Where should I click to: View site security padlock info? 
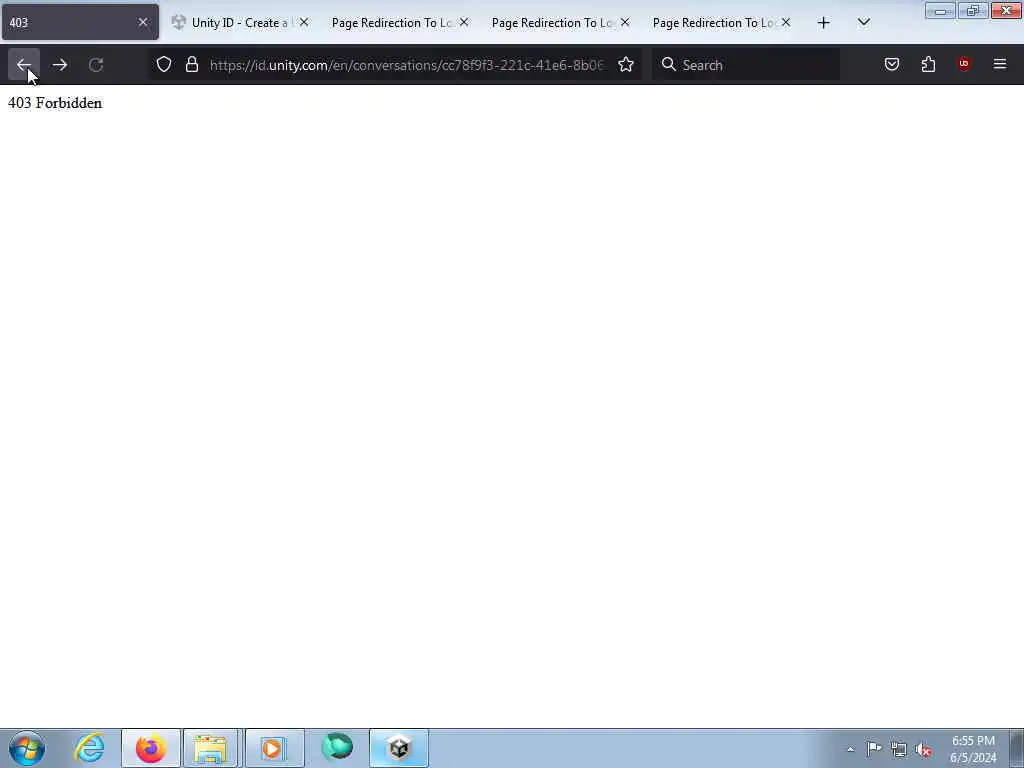[191, 65]
